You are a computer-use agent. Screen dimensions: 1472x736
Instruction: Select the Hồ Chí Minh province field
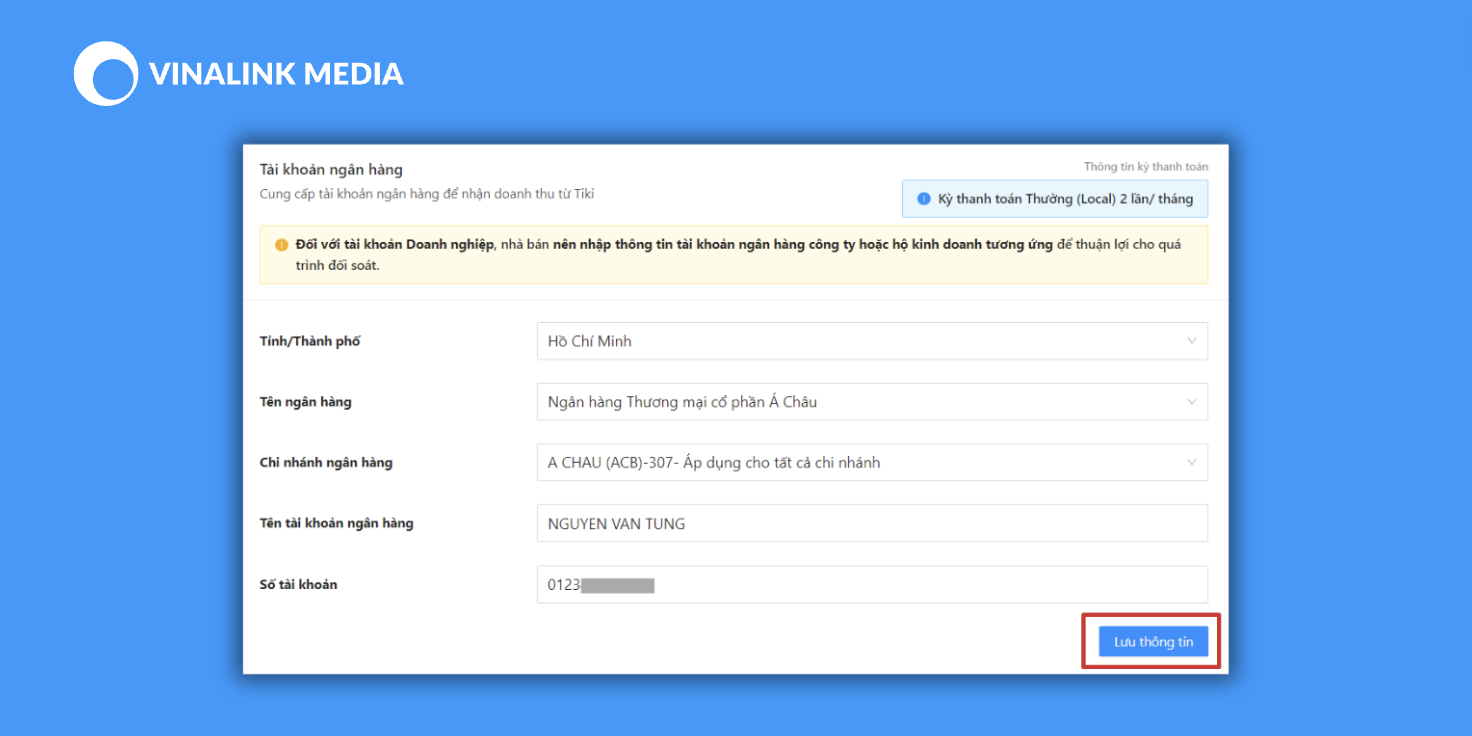pyautogui.click(x=872, y=341)
